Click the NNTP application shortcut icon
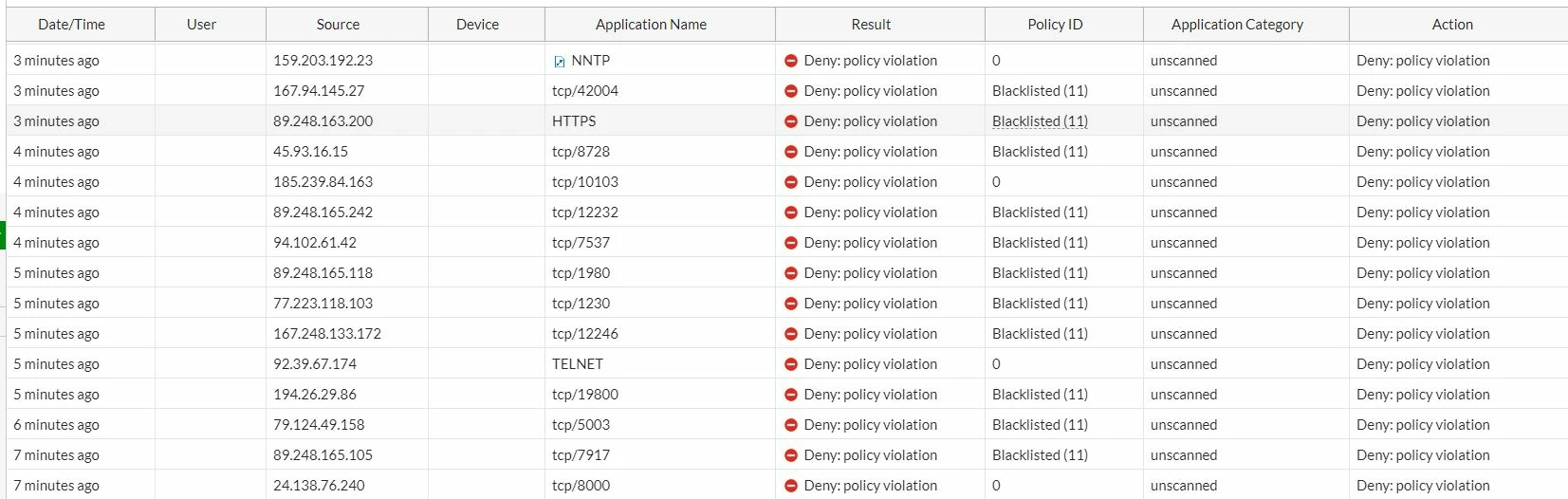The height and width of the screenshot is (499, 1568). 560,62
